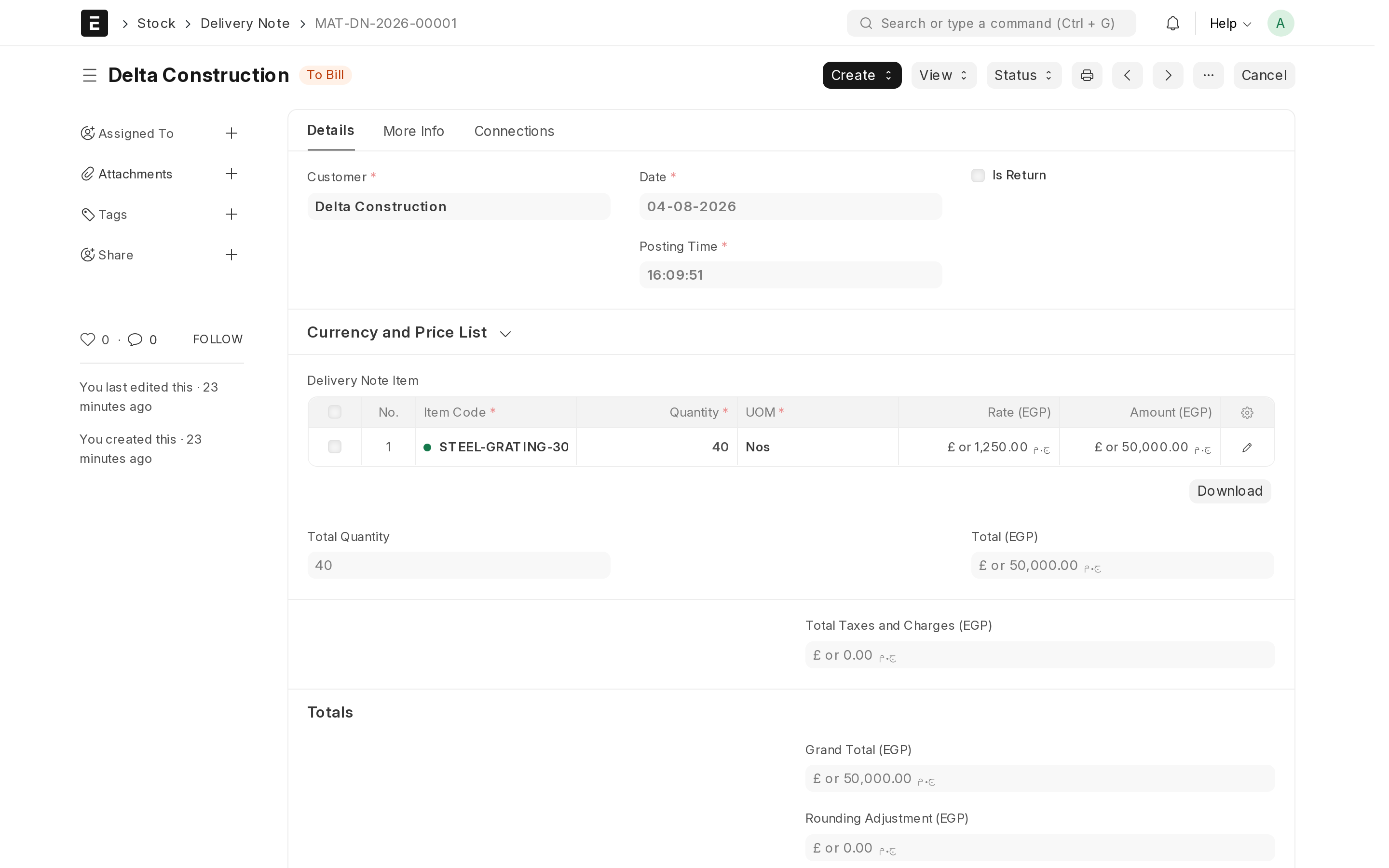The height and width of the screenshot is (868, 1389).
Task: Go to the Stock breadcrumb
Action: click(156, 24)
